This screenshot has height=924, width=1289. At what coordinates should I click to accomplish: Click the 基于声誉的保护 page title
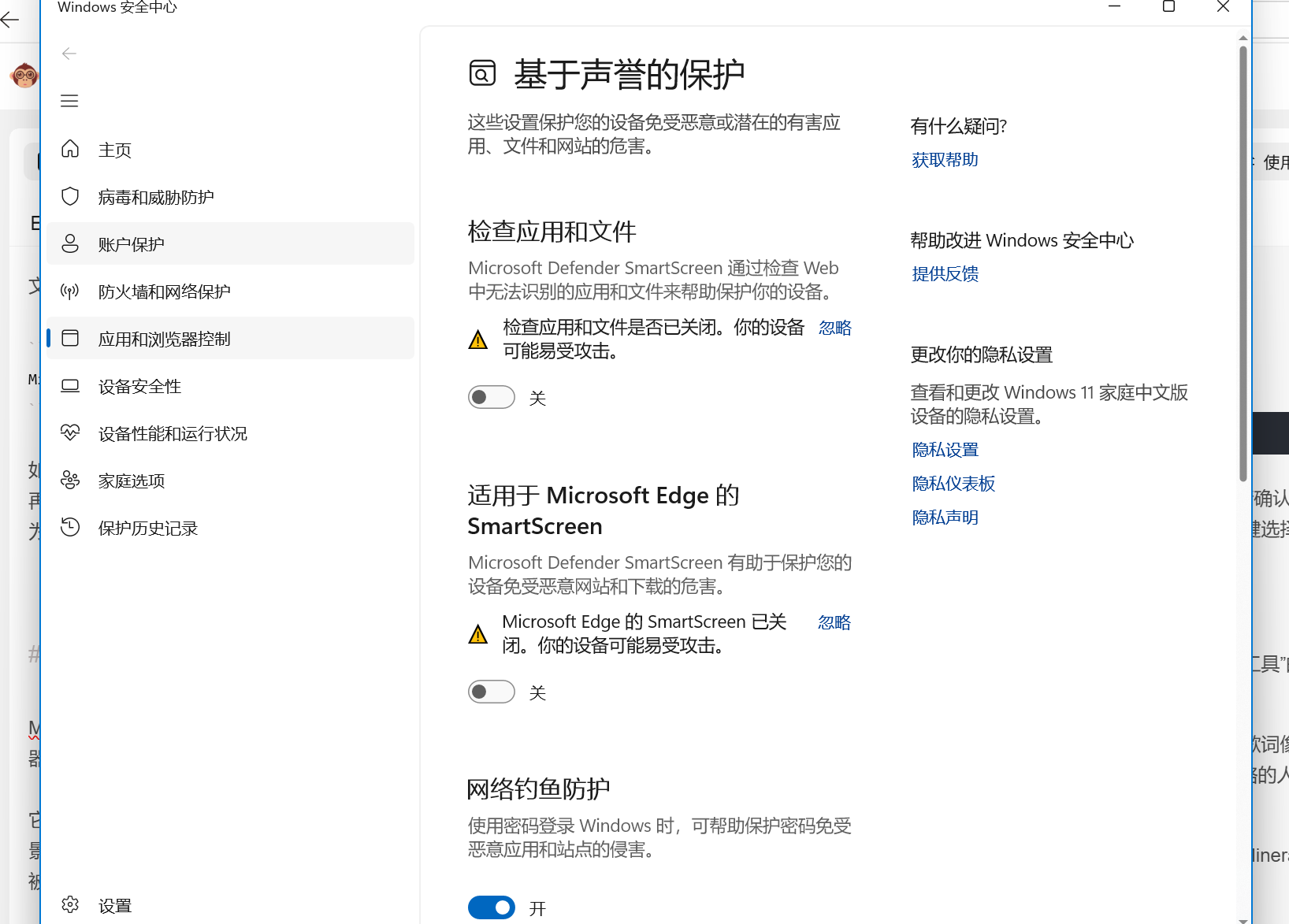629,74
